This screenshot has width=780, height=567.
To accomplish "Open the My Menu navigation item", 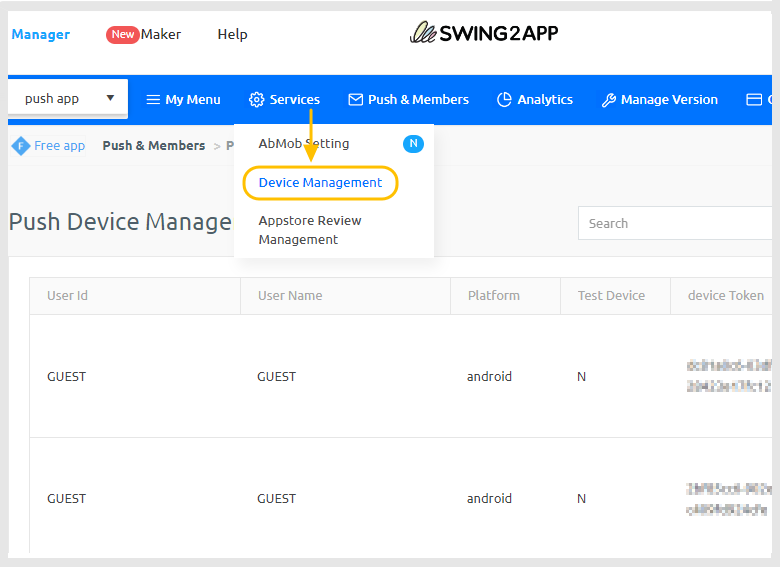I will 183,99.
